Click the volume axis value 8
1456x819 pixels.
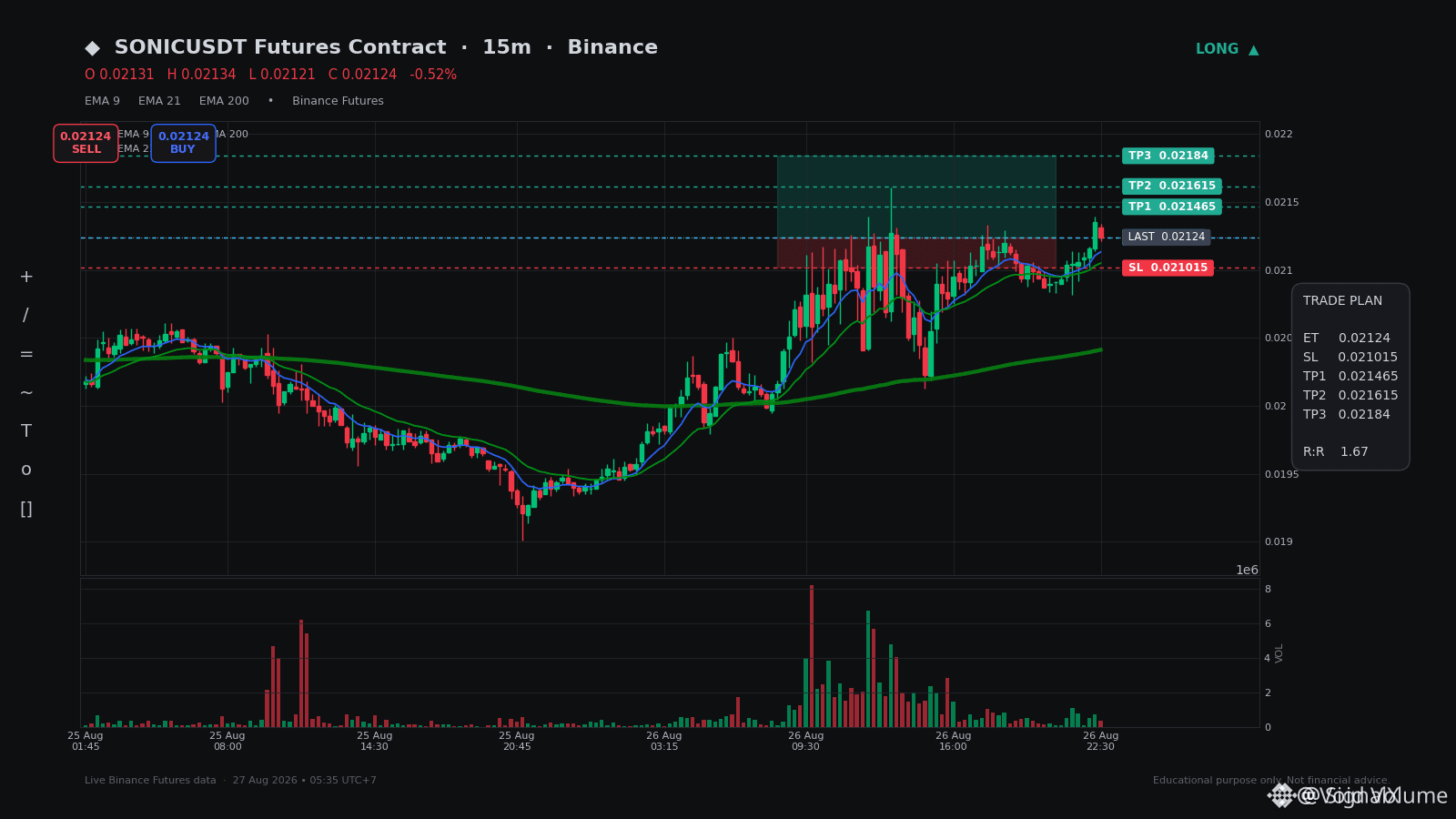pyautogui.click(x=1268, y=590)
